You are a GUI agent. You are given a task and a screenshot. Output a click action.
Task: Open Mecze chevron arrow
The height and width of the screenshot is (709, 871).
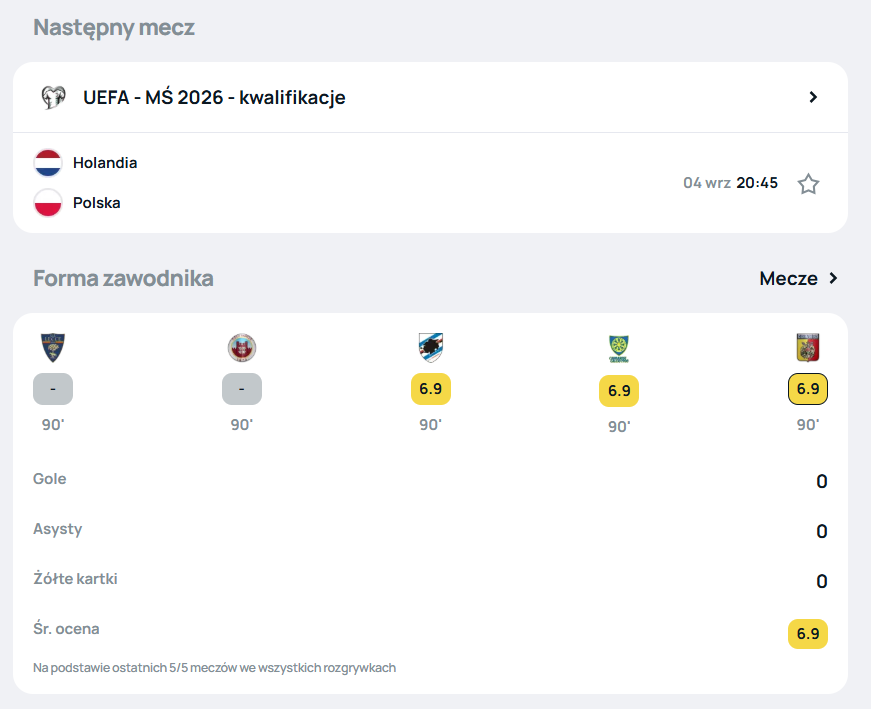tap(833, 278)
